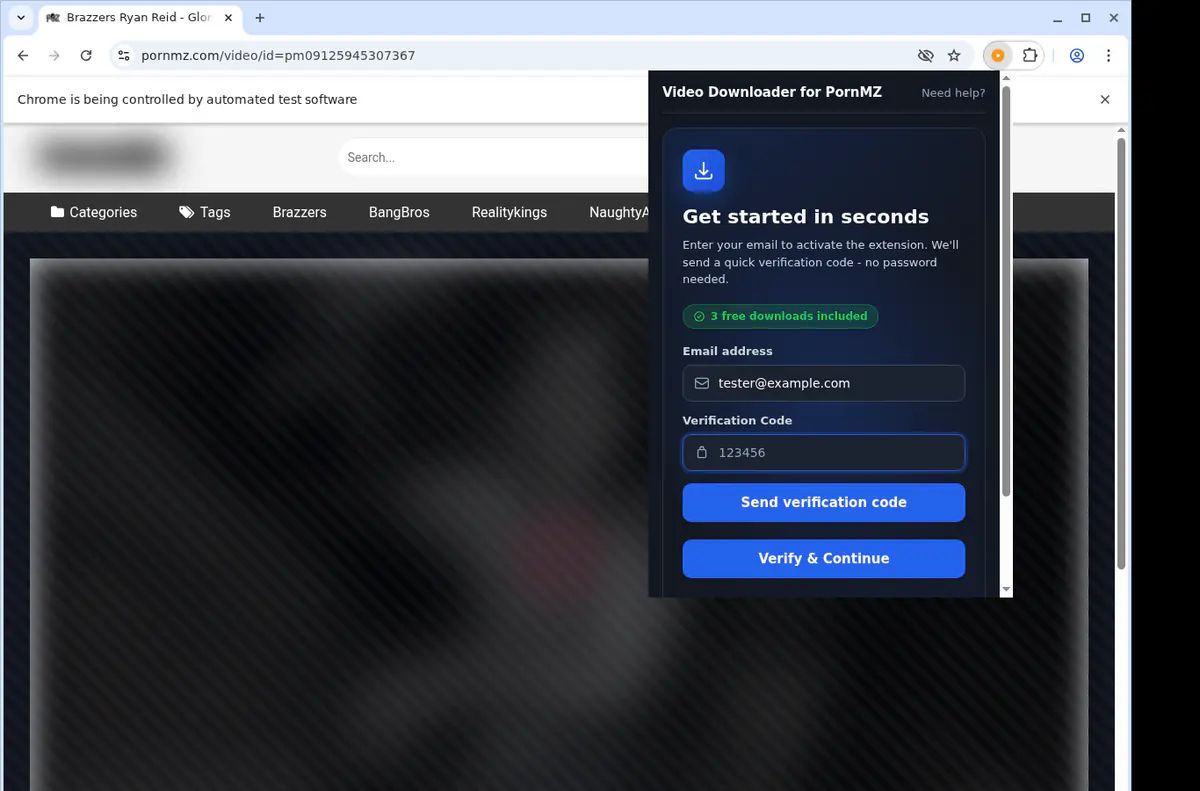
Task: Click the 3 free downloads included badge
Action: point(780,316)
